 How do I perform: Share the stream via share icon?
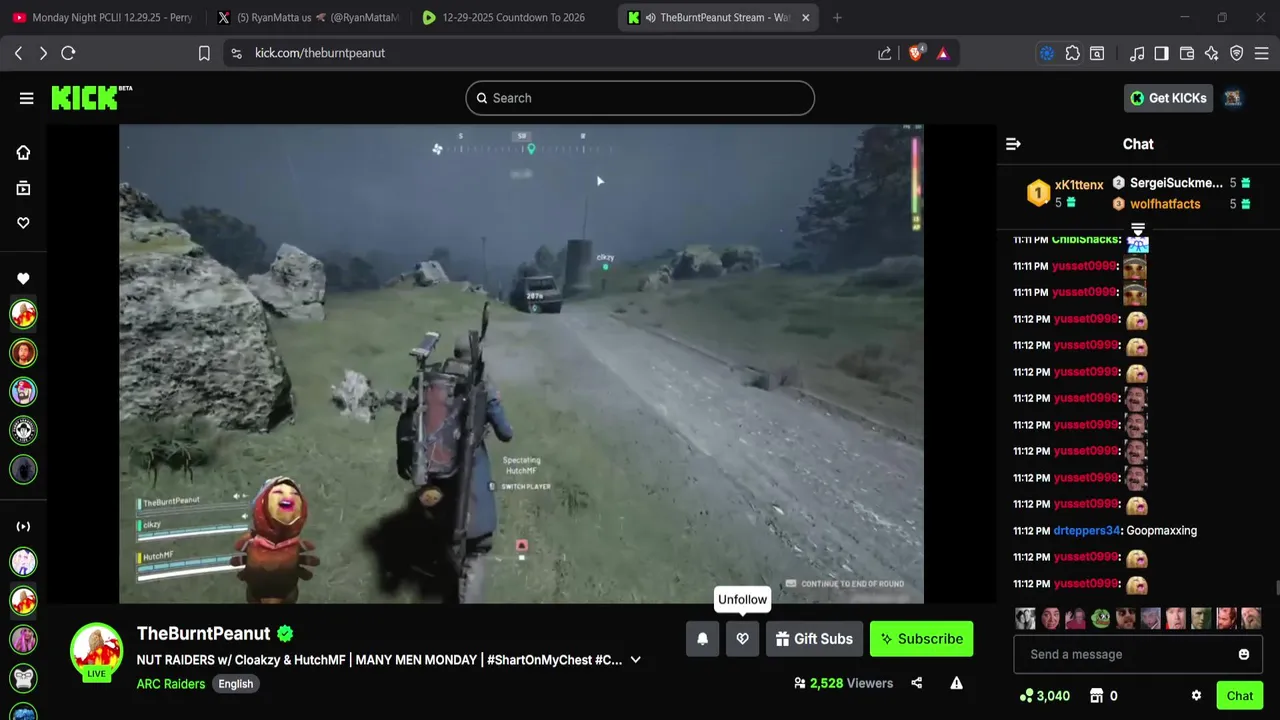(x=916, y=683)
